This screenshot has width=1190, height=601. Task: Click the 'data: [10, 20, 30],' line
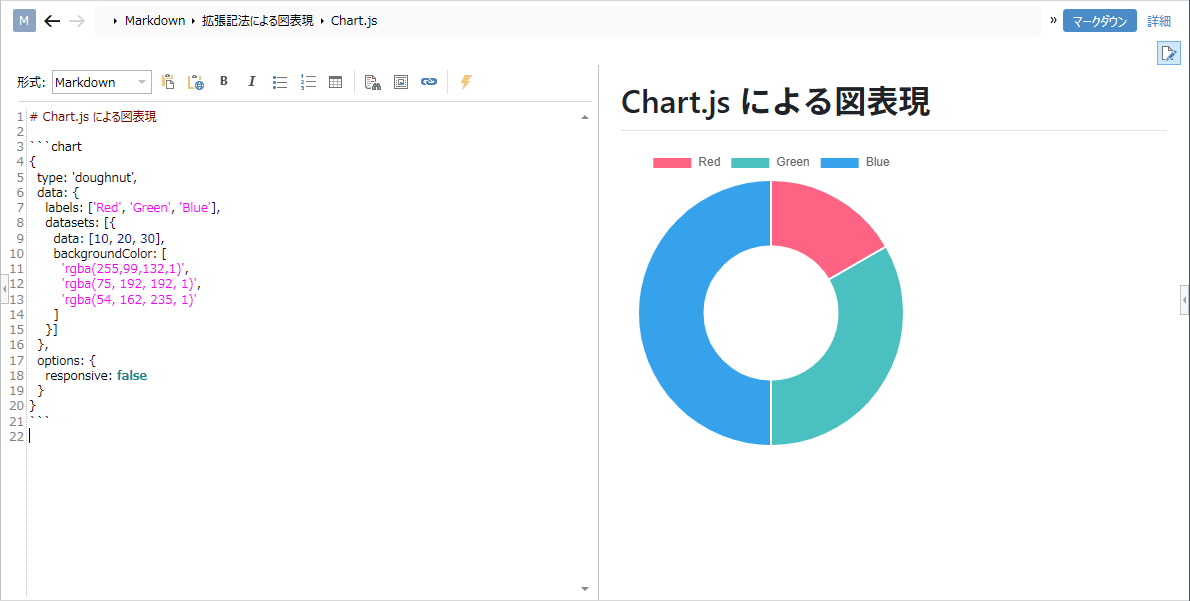[109, 238]
